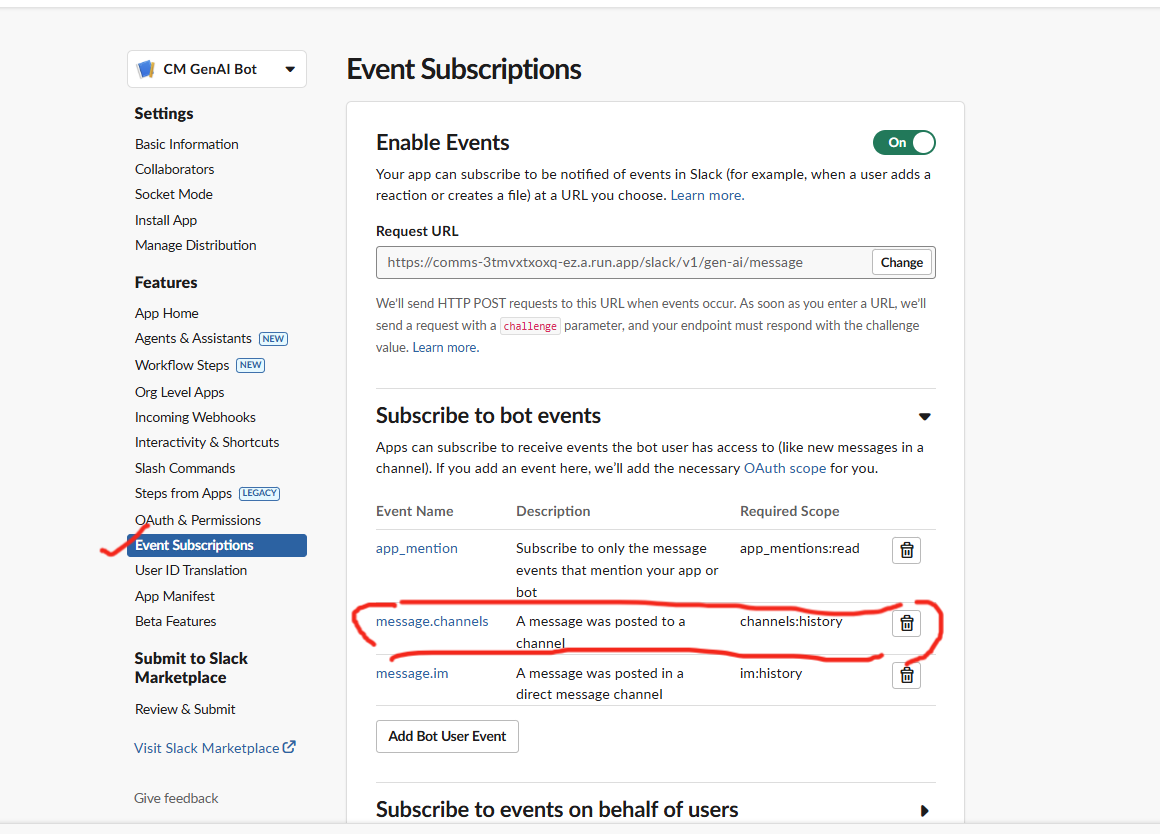Delete the message.channels event with trash icon
The image size is (1160, 834).
coord(906,623)
